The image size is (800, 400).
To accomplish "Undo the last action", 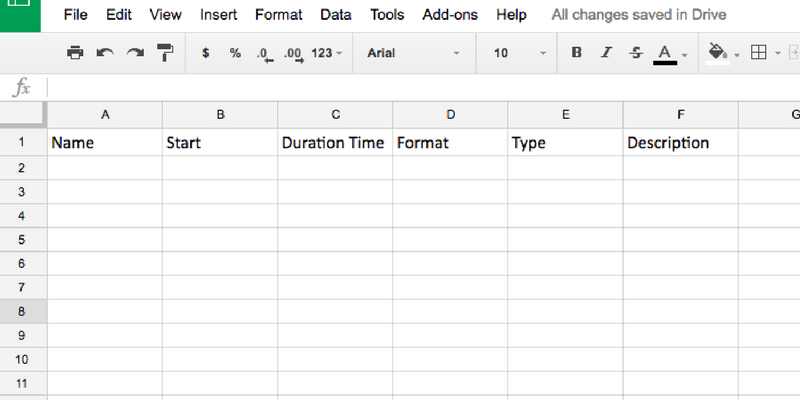I will (x=105, y=53).
